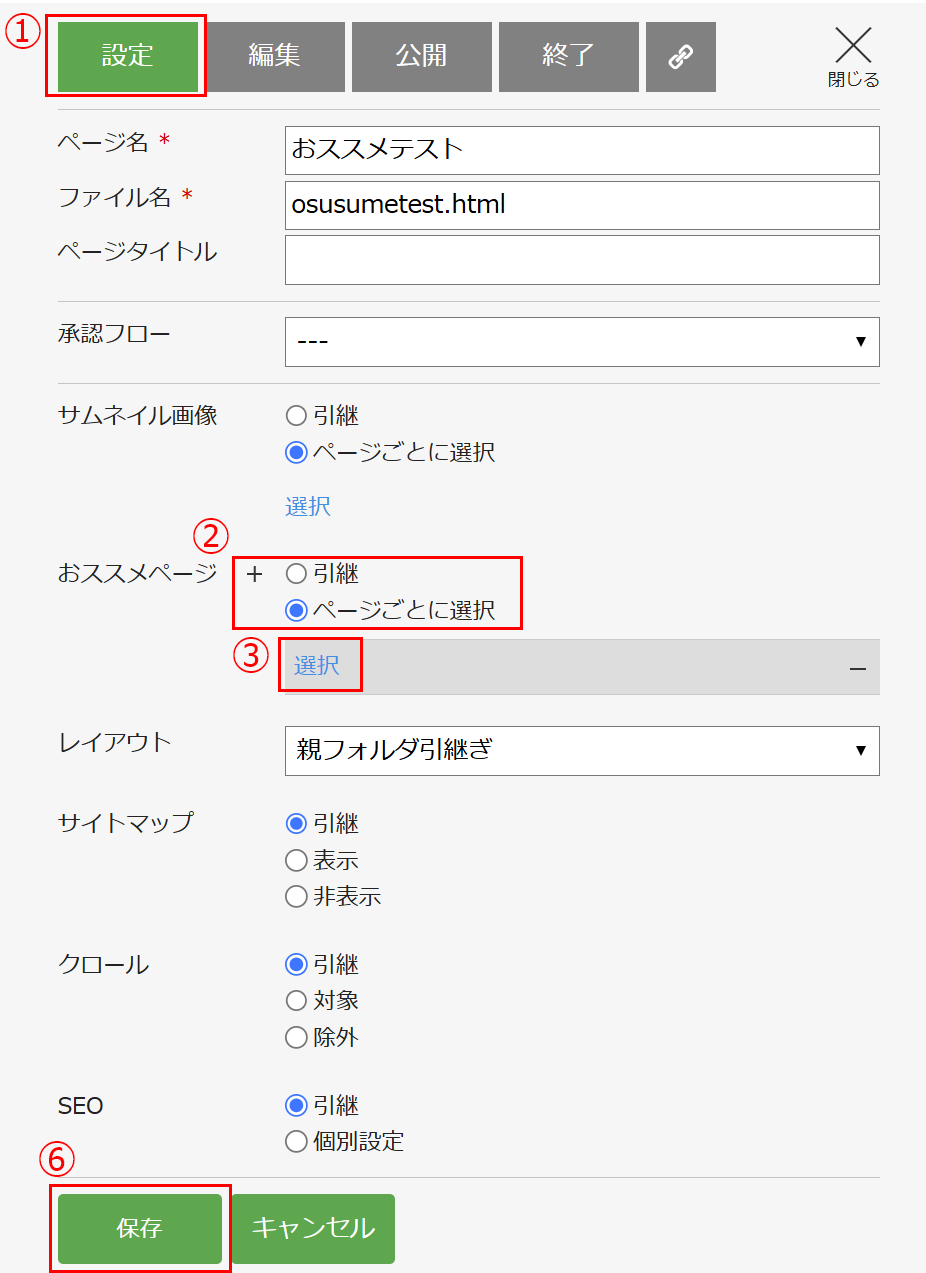Collapse the selection row with minus icon
The width and height of the screenshot is (926, 1273).
point(857,667)
